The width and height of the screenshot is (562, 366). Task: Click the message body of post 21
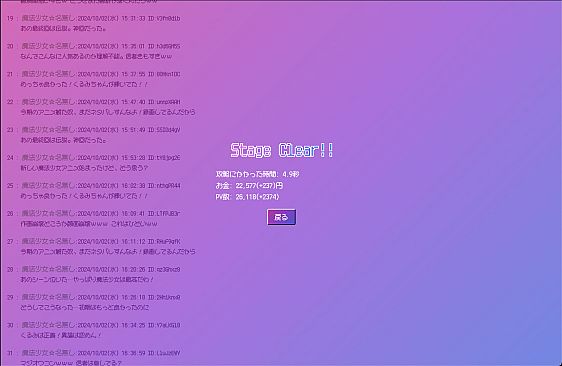tap(84, 84)
